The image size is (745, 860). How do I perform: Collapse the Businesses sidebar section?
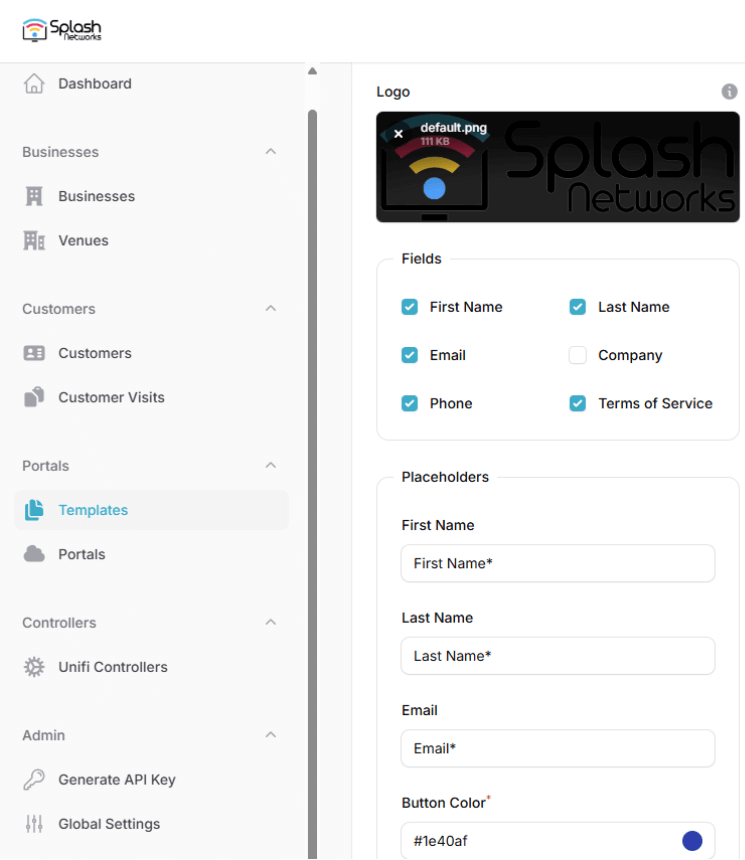pos(270,152)
